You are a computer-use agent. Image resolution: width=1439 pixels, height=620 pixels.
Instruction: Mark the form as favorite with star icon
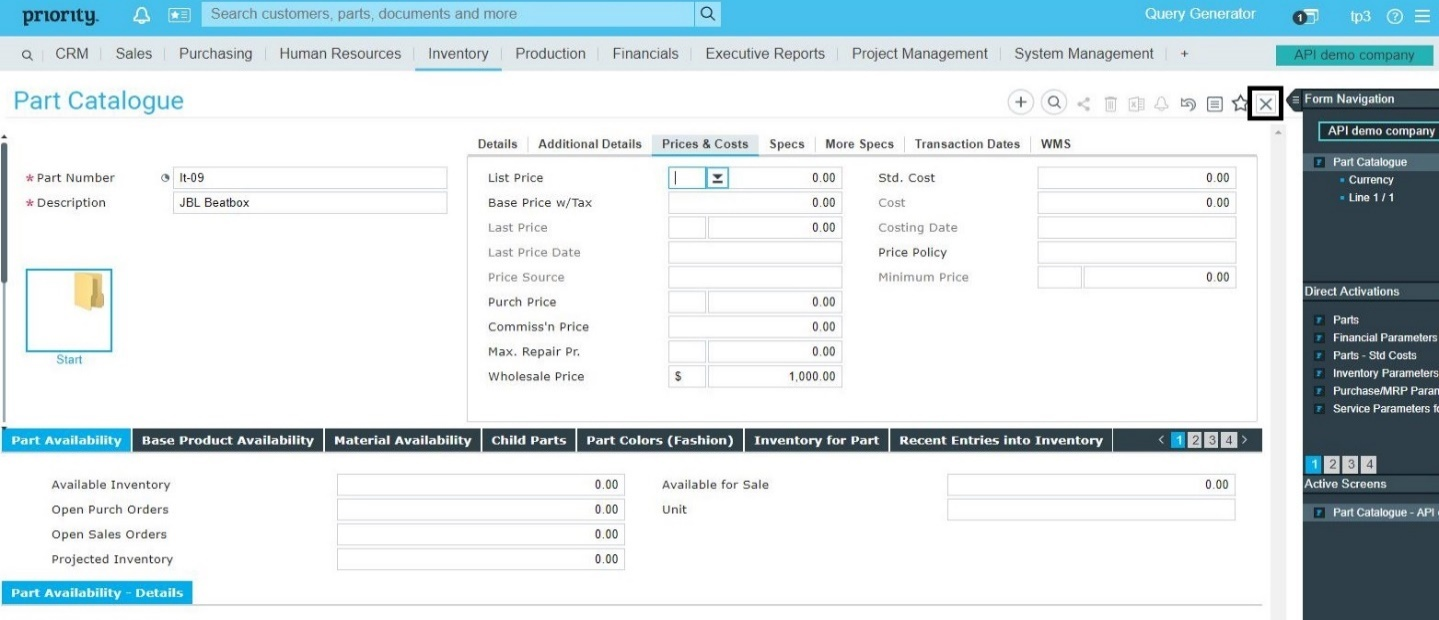[x=1240, y=103]
